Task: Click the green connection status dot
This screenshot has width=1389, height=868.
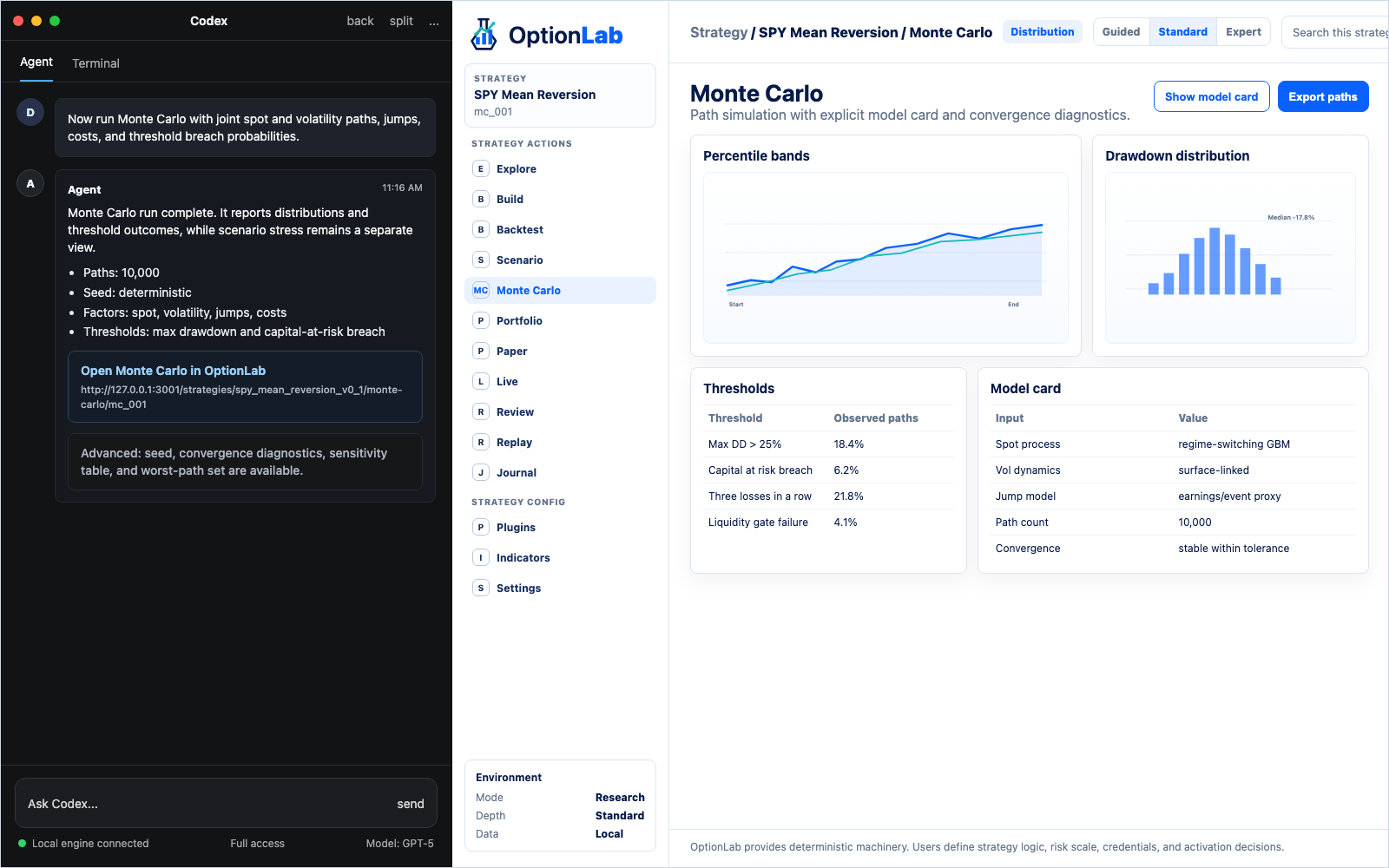Action: [23, 844]
